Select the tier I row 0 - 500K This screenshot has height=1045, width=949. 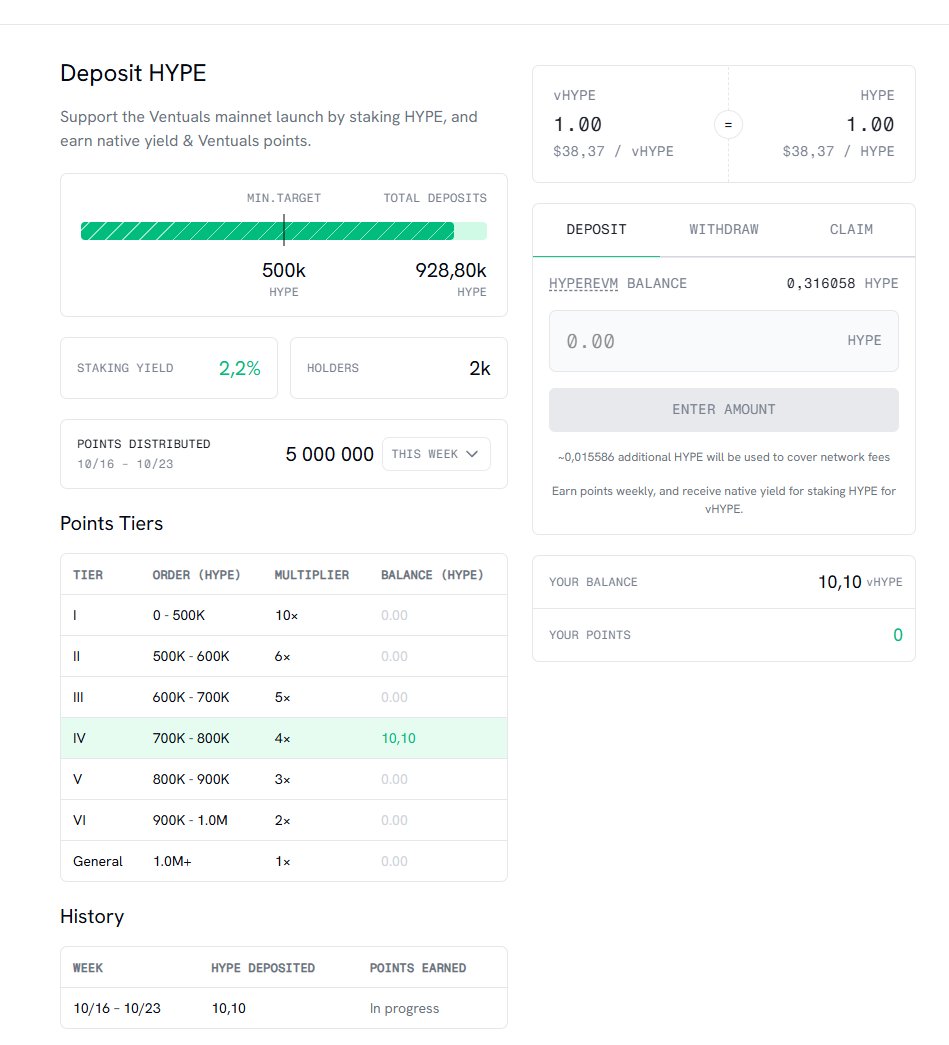[284, 615]
